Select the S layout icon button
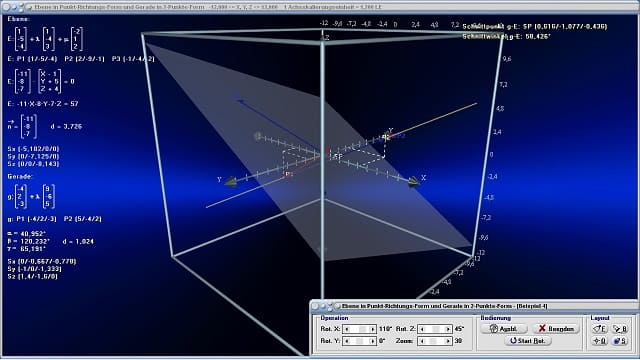The width and height of the screenshot is (640, 360). click(620, 341)
